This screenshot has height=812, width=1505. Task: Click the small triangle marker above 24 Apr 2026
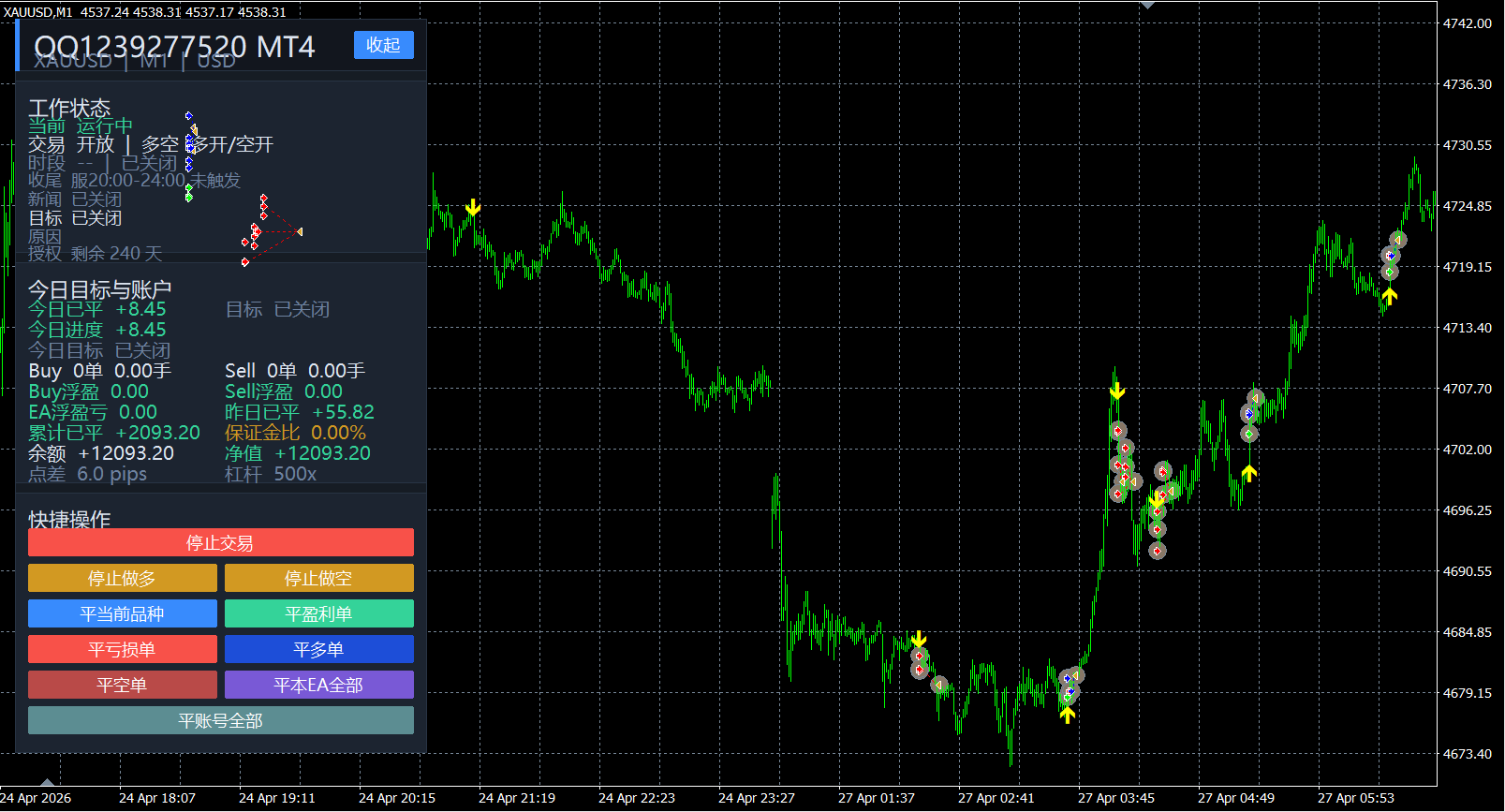47,782
